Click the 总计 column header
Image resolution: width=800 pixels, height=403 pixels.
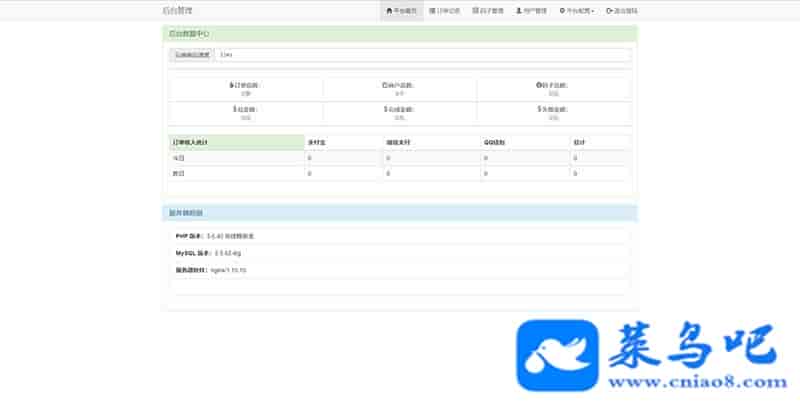(601, 142)
